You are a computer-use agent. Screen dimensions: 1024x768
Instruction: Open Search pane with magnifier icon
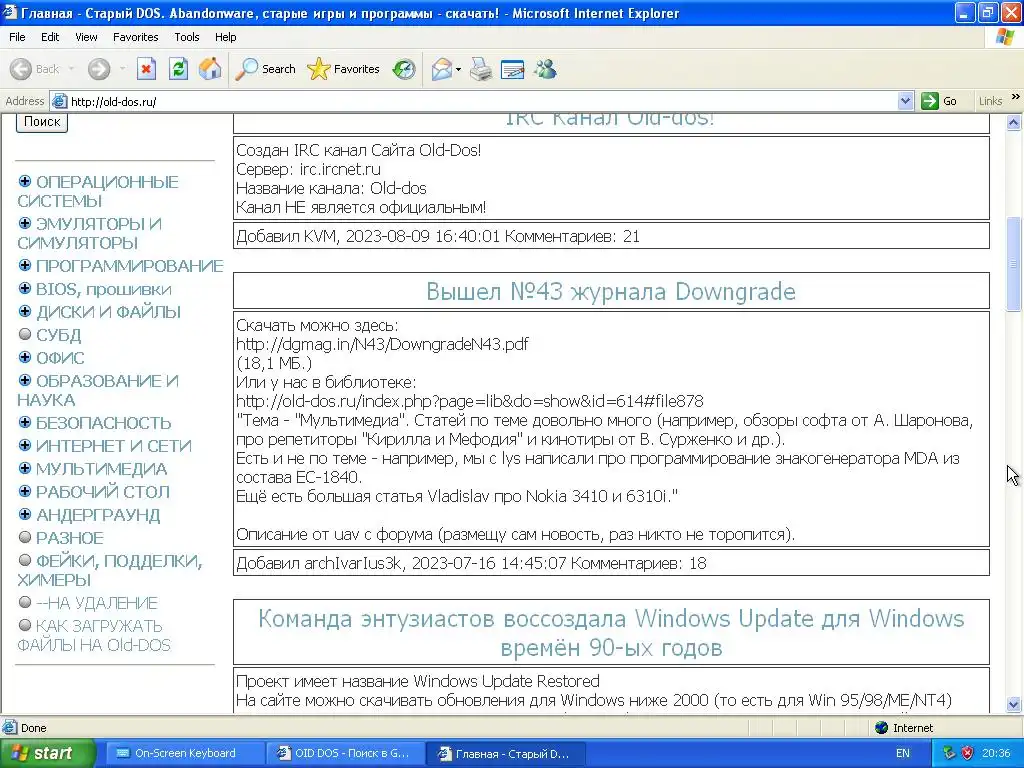coord(246,69)
